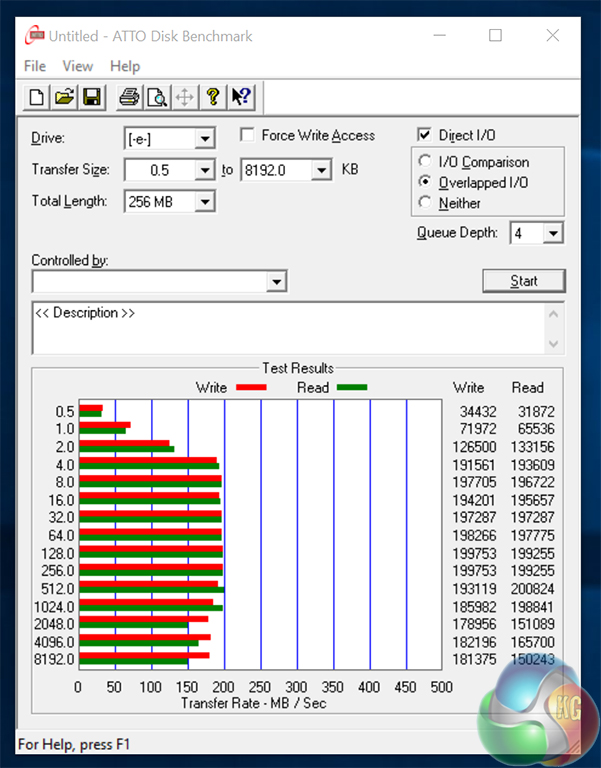Open a saved benchmark file icon
This screenshot has width=601, height=768.
point(64,97)
